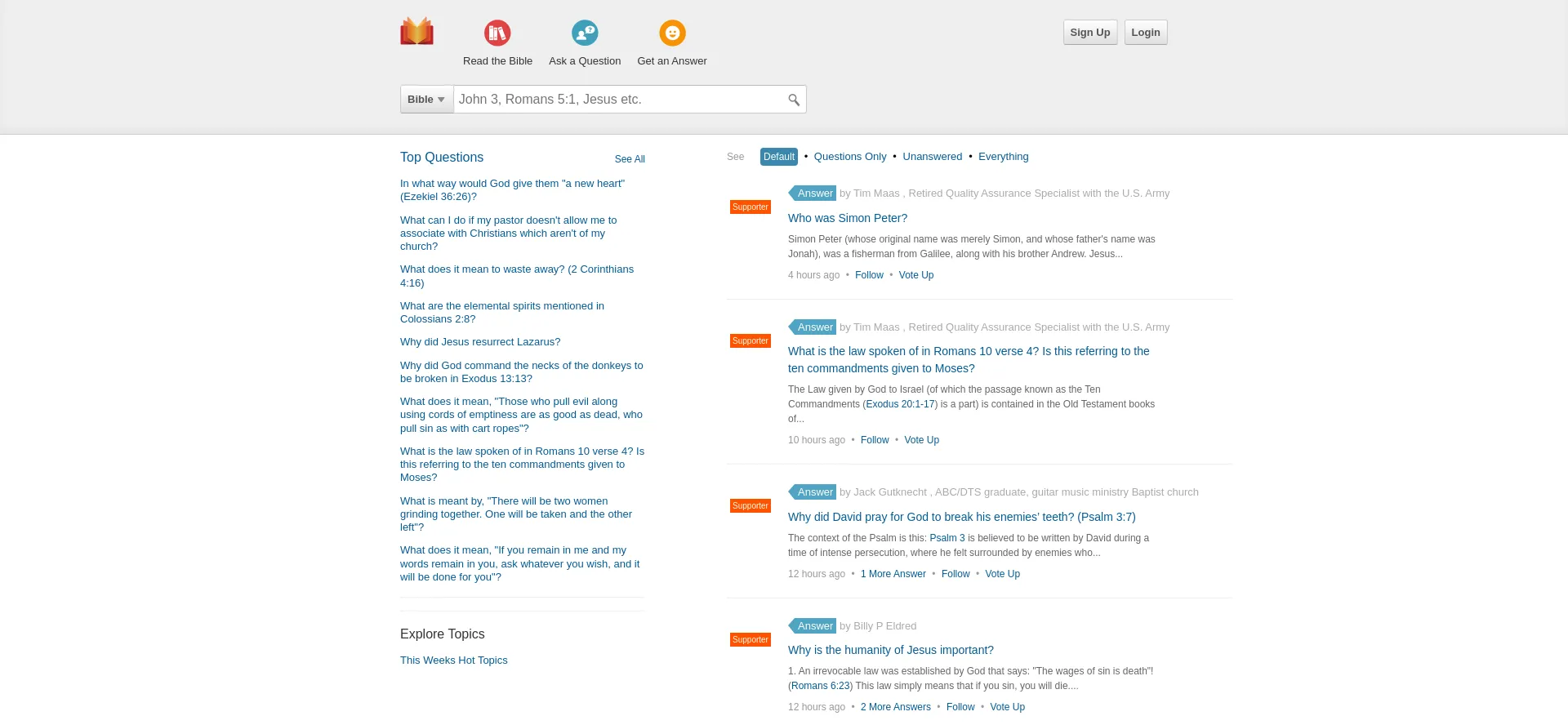Image resolution: width=1568 pixels, height=725 pixels.
Task: Click Answer tag on Billy P Eldred post
Action: [x=813, y=626]
